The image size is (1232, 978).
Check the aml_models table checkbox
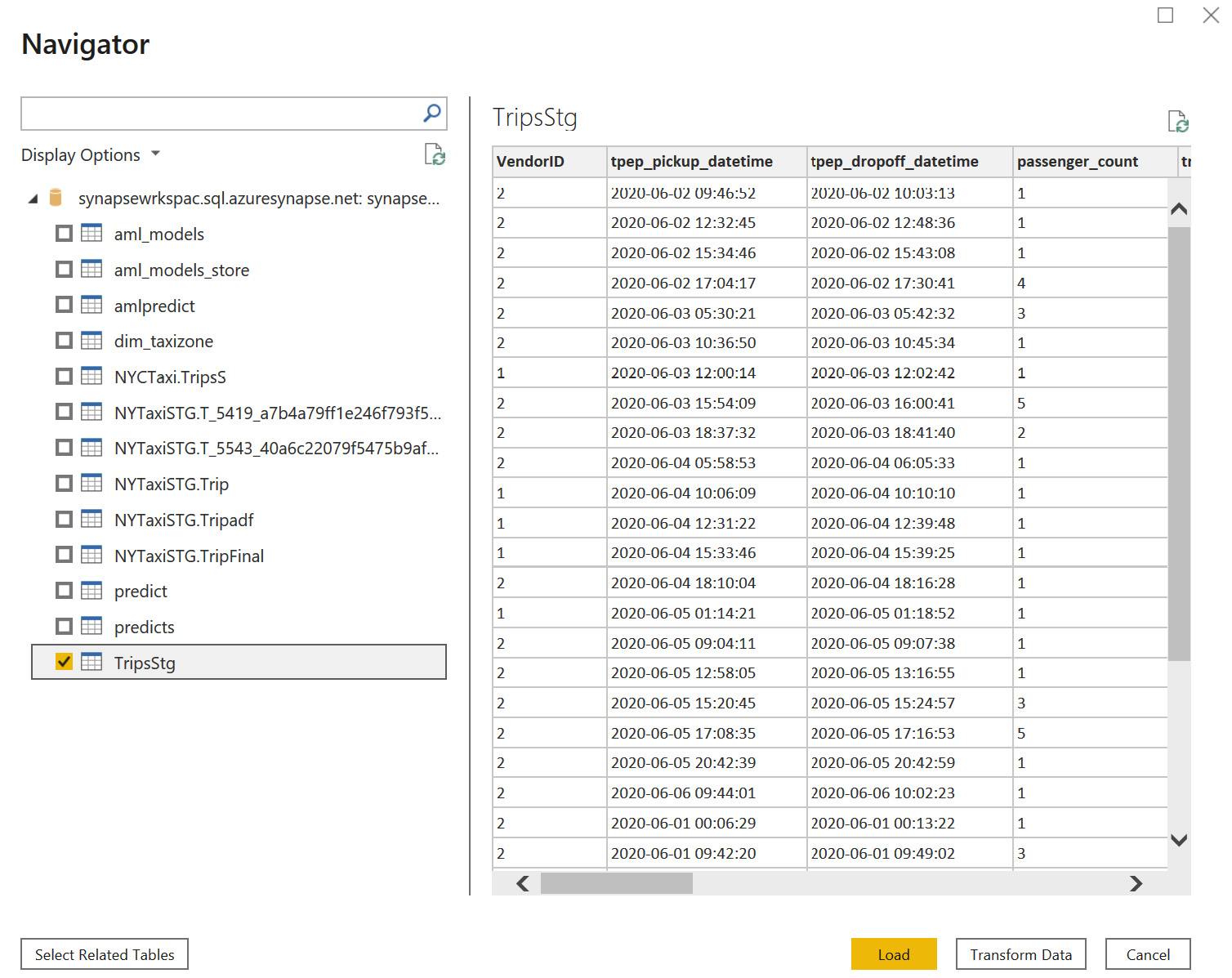pyautogui.click(x=64, y=233)
